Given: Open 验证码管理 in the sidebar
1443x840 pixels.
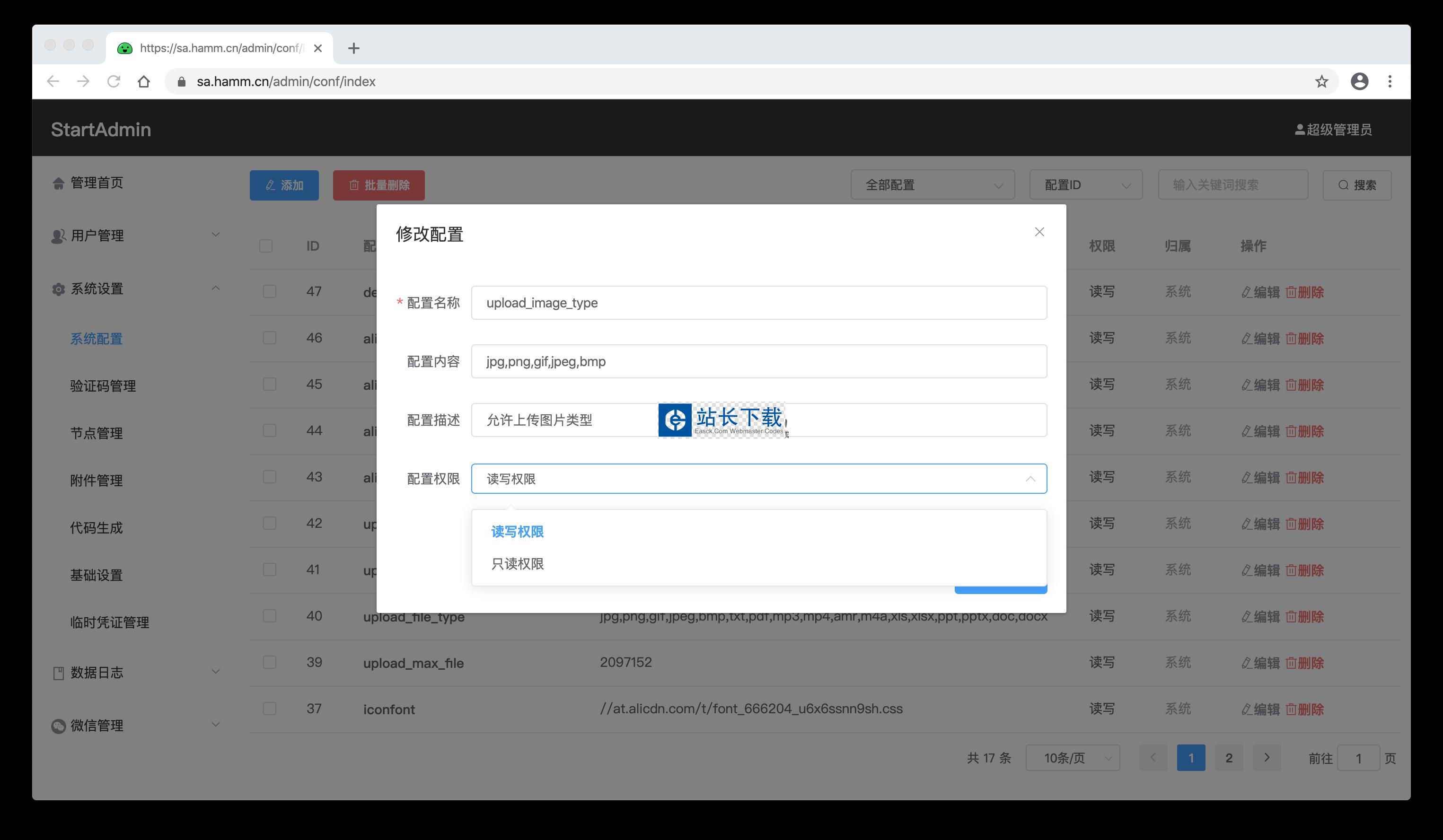Looking at the screenshot, I should click(x=103, y=386).
